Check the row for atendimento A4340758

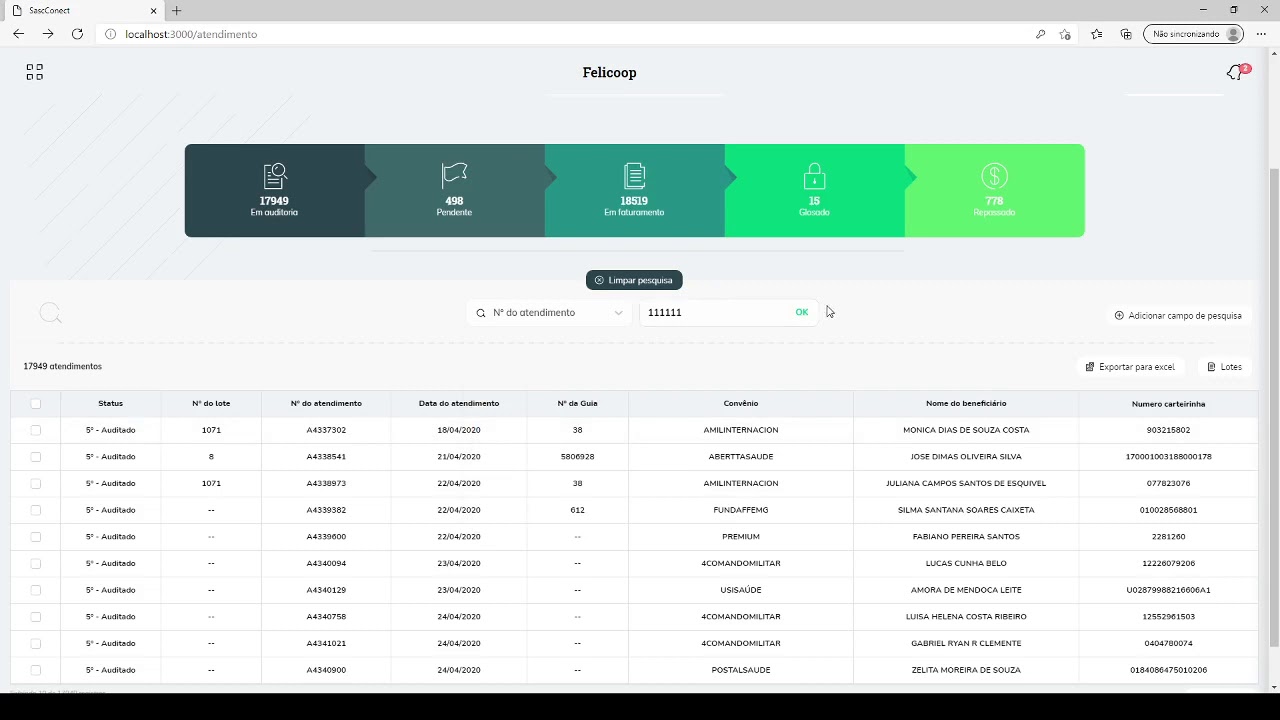[x=36, y=617]
